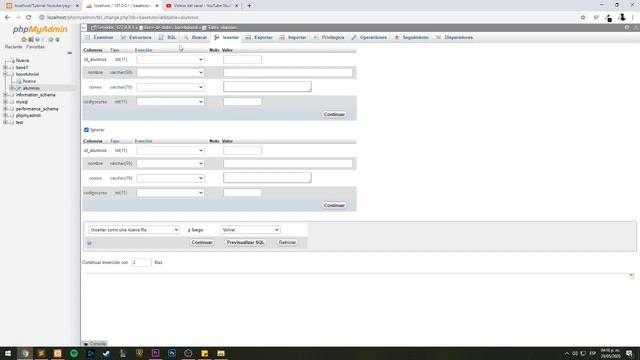The height and width of the screenshot is (360, 640).
Task: Open Recente link in sidebar
Action: tap(13, 47)
